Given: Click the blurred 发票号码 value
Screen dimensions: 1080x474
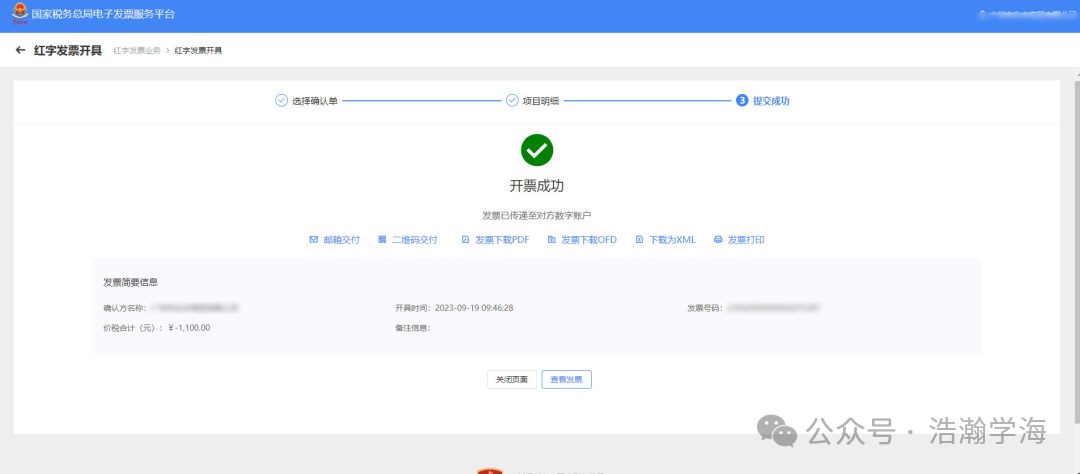Looking at the screenshot, I should pyautogui.click(x=773, y=308).
